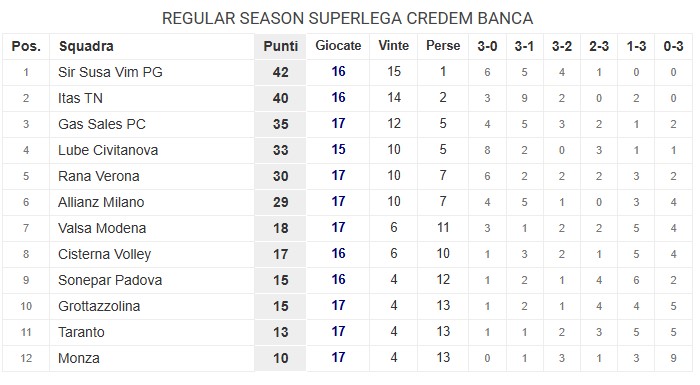
Task: Click the Giocate column header
Action: 338,46
